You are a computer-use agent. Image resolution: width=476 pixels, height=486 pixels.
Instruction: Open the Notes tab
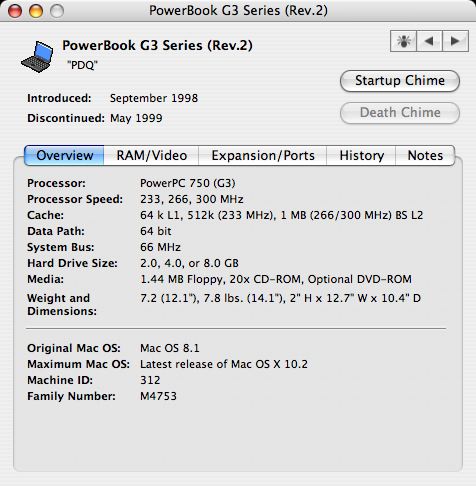pyautogui.click(x=425, y=155)
